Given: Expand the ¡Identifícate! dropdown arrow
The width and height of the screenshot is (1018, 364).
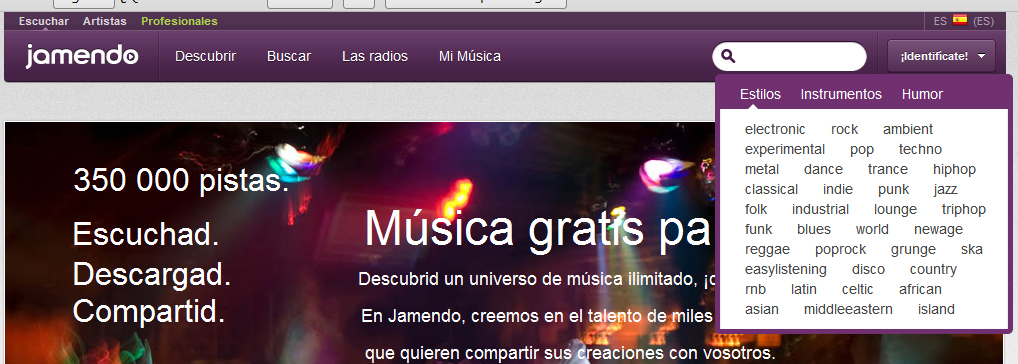Looking at the screenshot, I should pos(981,56).
